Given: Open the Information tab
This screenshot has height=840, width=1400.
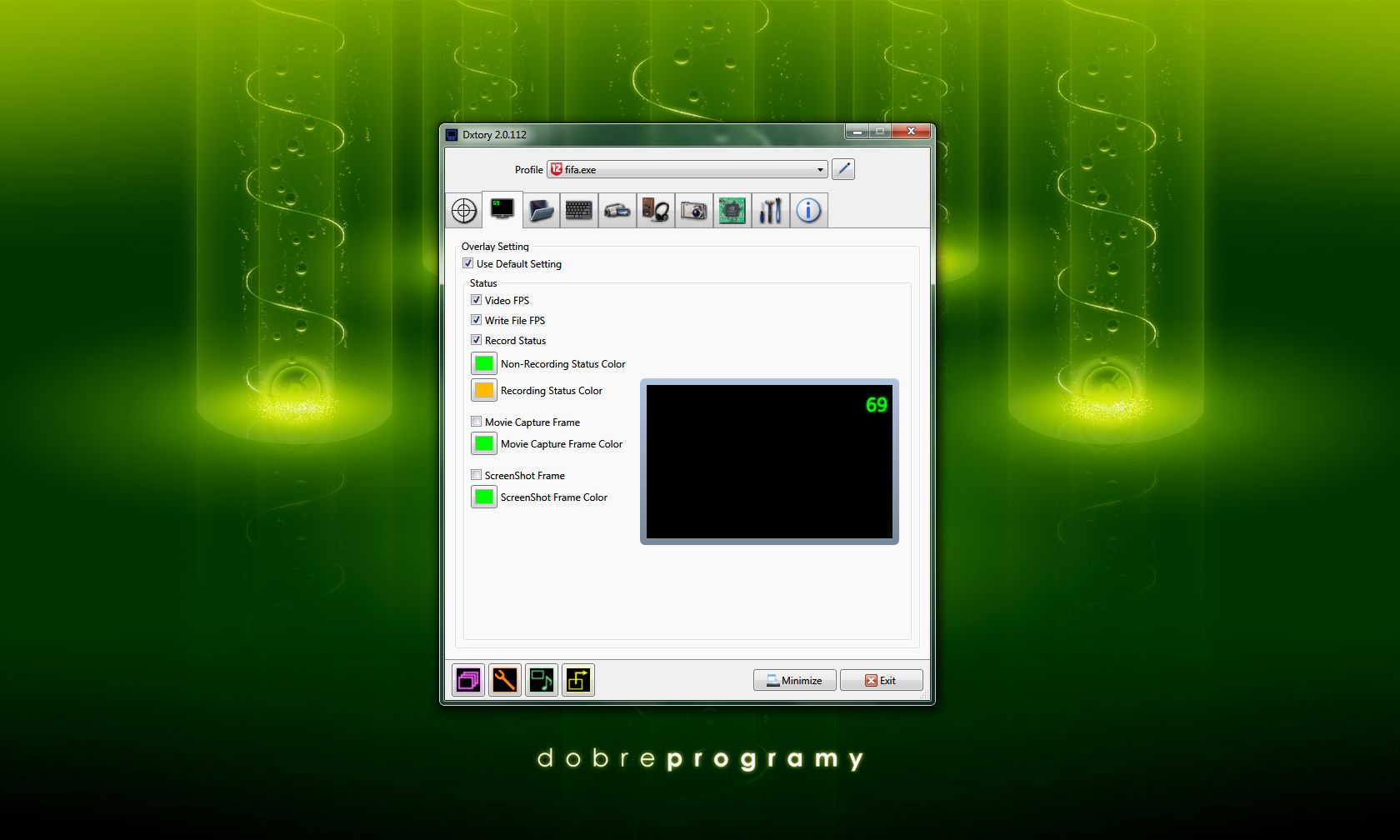Looking at the screenshot, I should (x=808, y=210).
